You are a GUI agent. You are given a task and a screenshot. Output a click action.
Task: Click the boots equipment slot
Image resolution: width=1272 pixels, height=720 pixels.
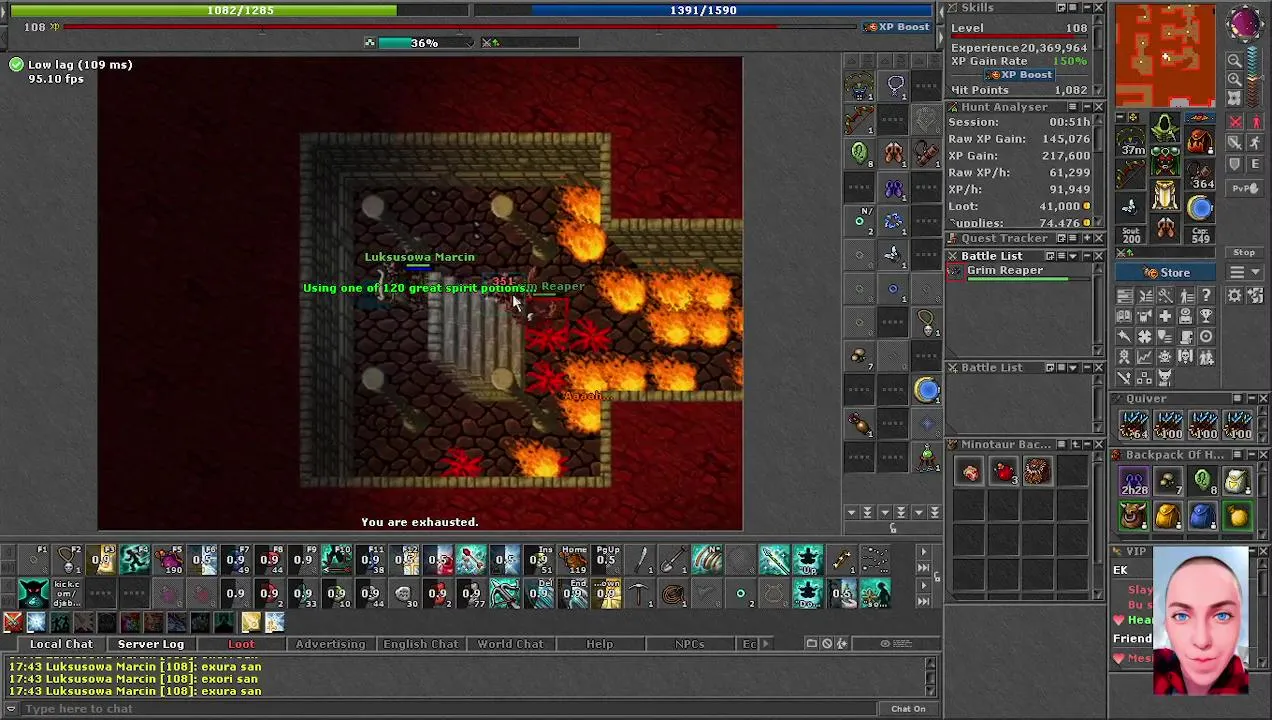[1165, 228]
